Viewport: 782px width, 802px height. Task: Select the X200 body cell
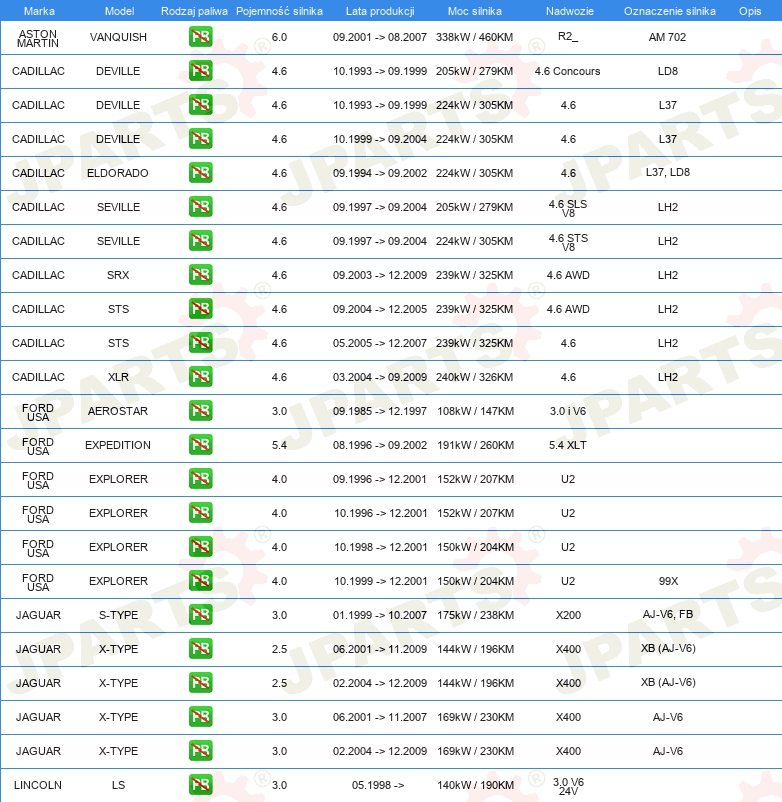(568, 615)
